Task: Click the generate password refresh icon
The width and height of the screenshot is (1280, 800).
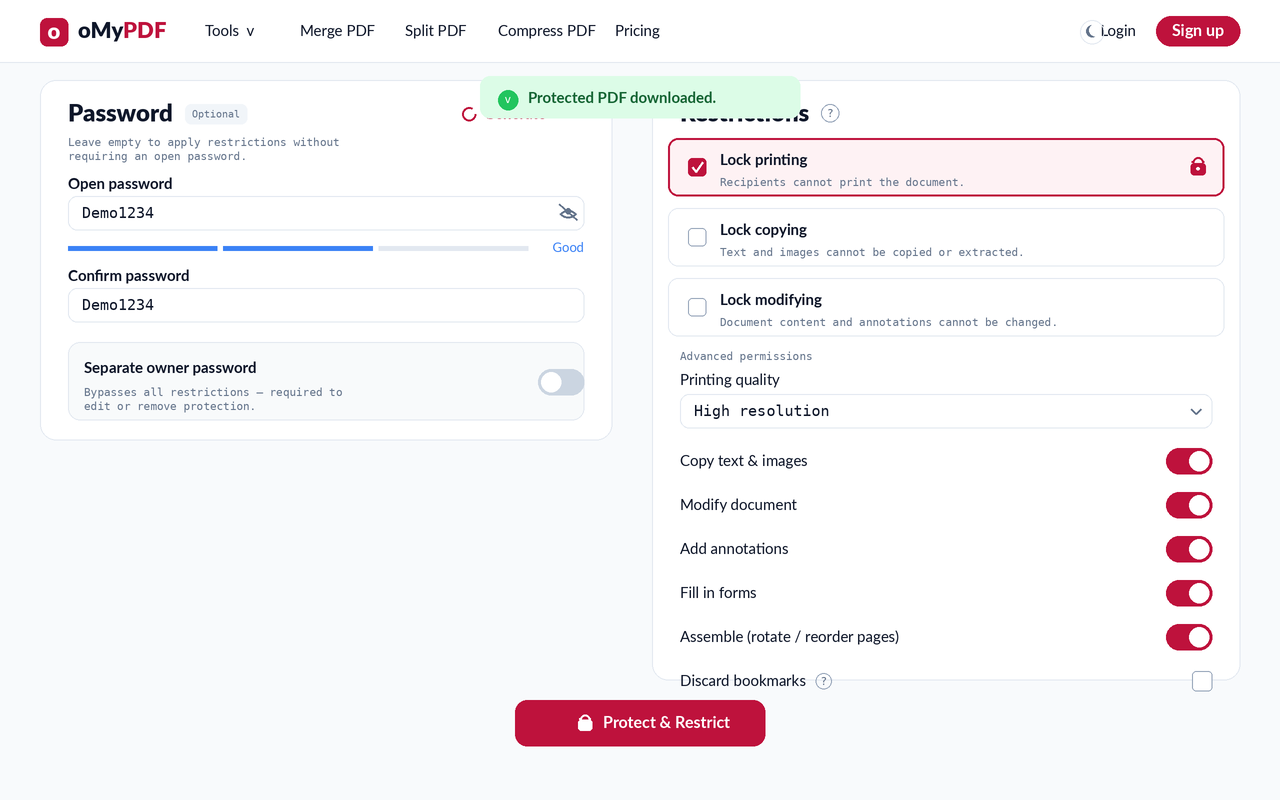Action: point(469,114)
